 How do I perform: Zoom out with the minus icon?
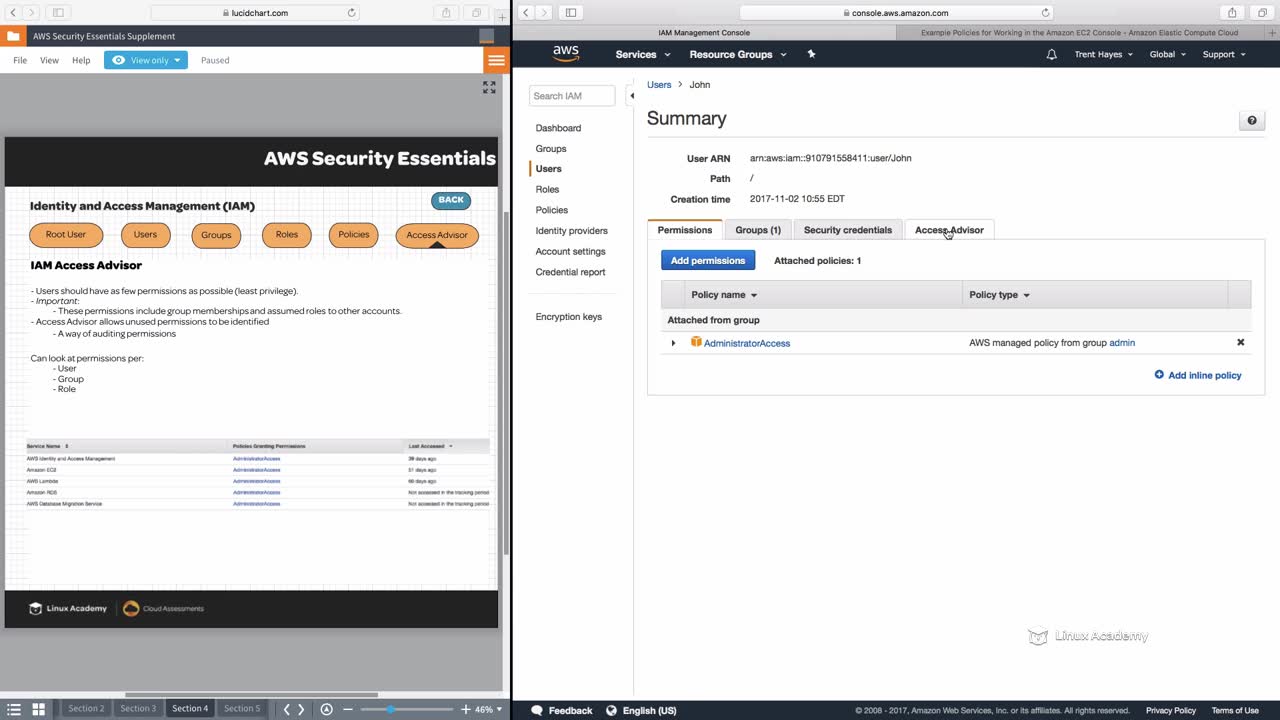coord(348,709)
